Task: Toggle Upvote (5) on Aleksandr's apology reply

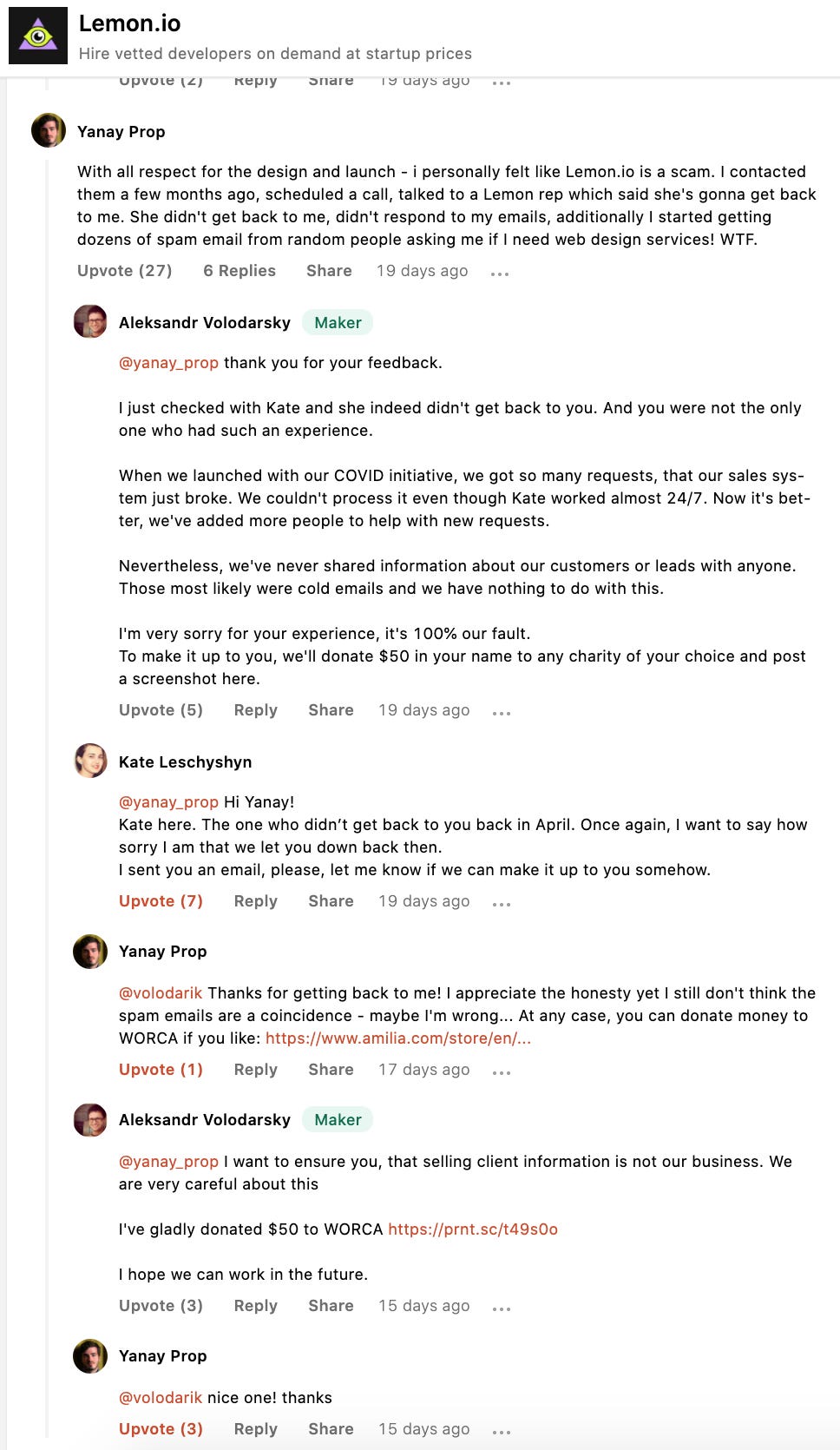Action: coord(161,710)
